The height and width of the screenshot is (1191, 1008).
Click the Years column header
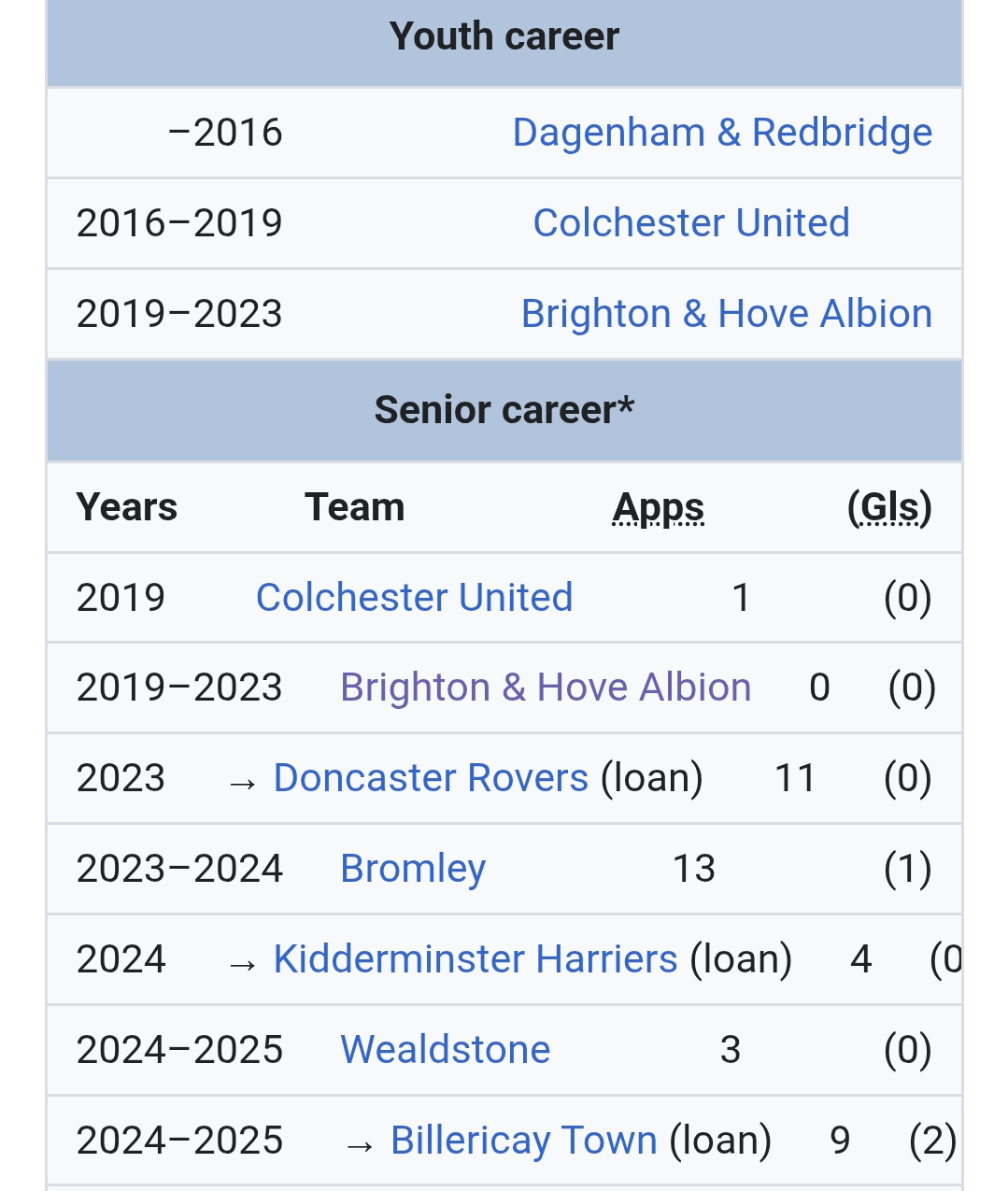click(x=127, y=508)
